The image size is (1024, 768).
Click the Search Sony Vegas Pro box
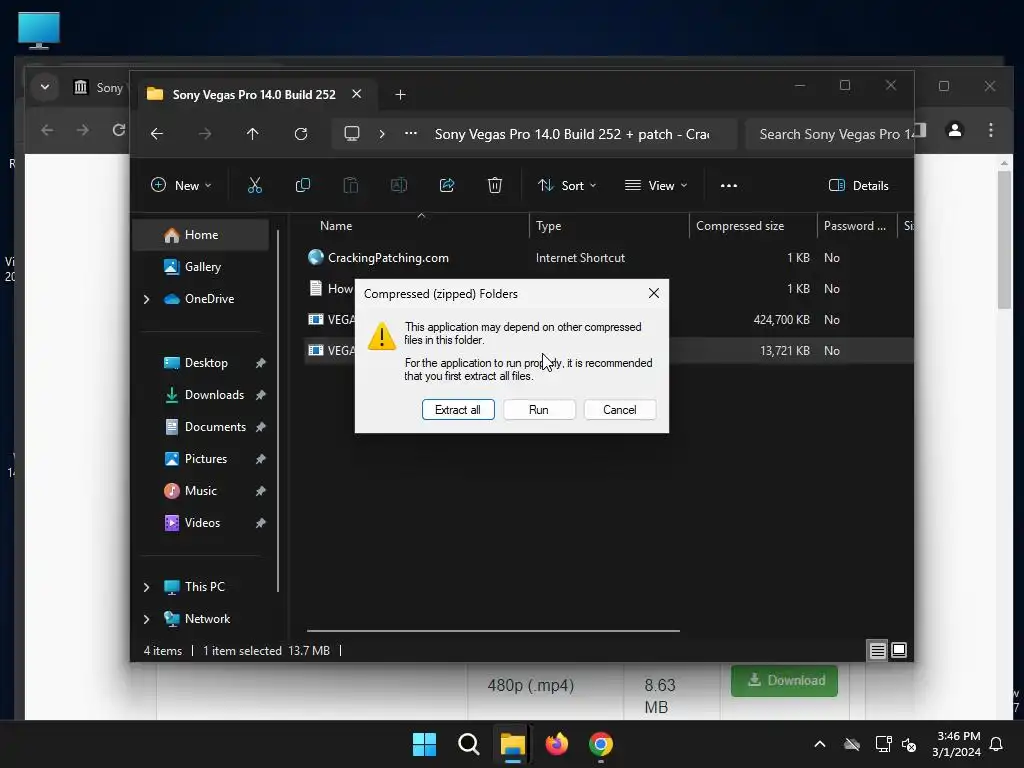[830, 134]
